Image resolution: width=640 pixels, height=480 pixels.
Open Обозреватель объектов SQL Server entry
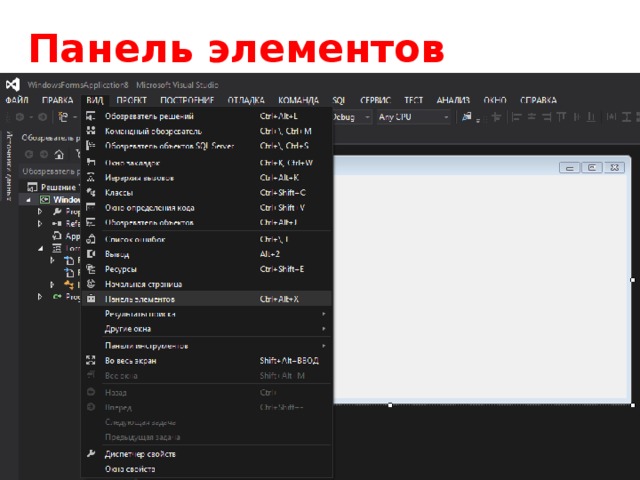207,146
